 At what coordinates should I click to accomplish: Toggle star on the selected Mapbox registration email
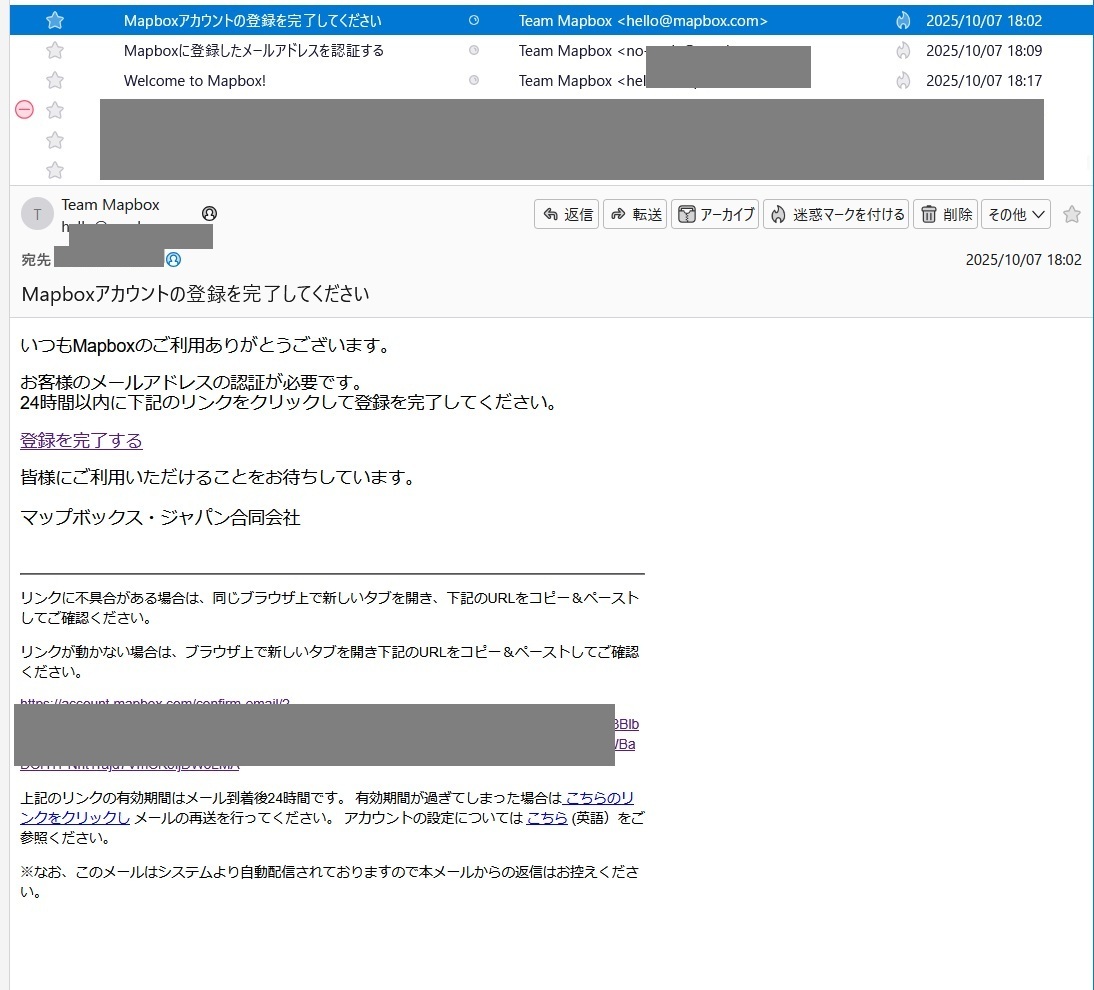point(55,21)
